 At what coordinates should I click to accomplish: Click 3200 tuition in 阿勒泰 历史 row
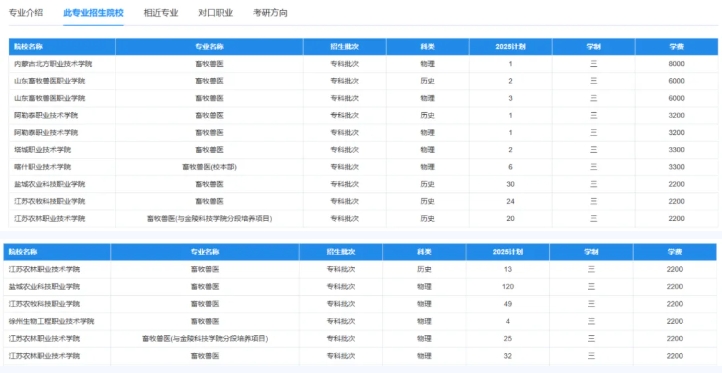pos(676,116)
